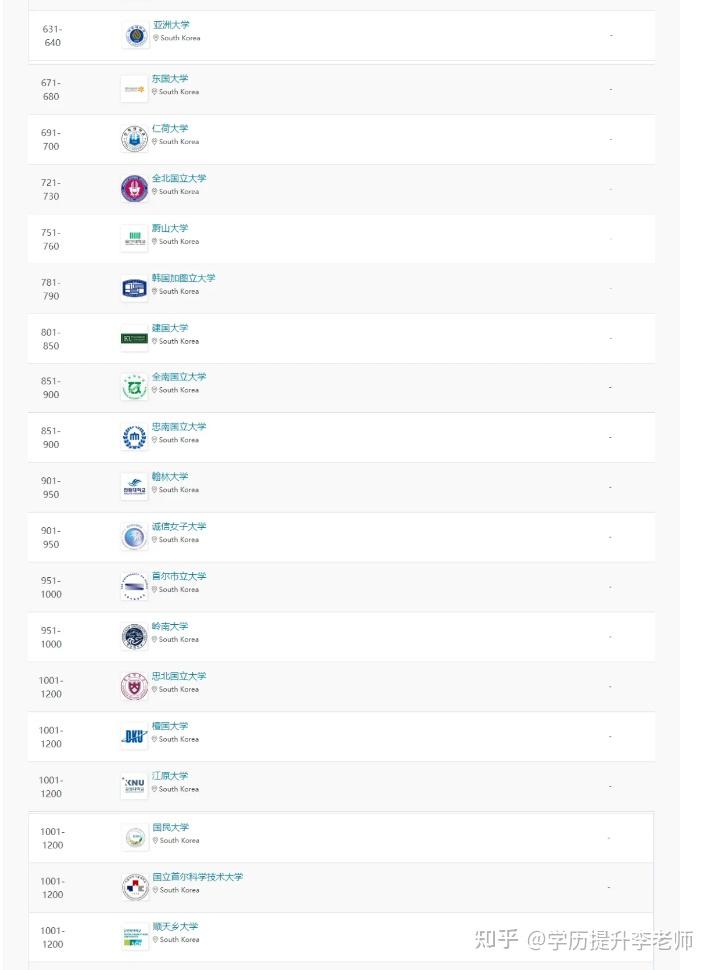
Task: Click the 顺天乡大学 name link
Action: click(x=175, y=926)
